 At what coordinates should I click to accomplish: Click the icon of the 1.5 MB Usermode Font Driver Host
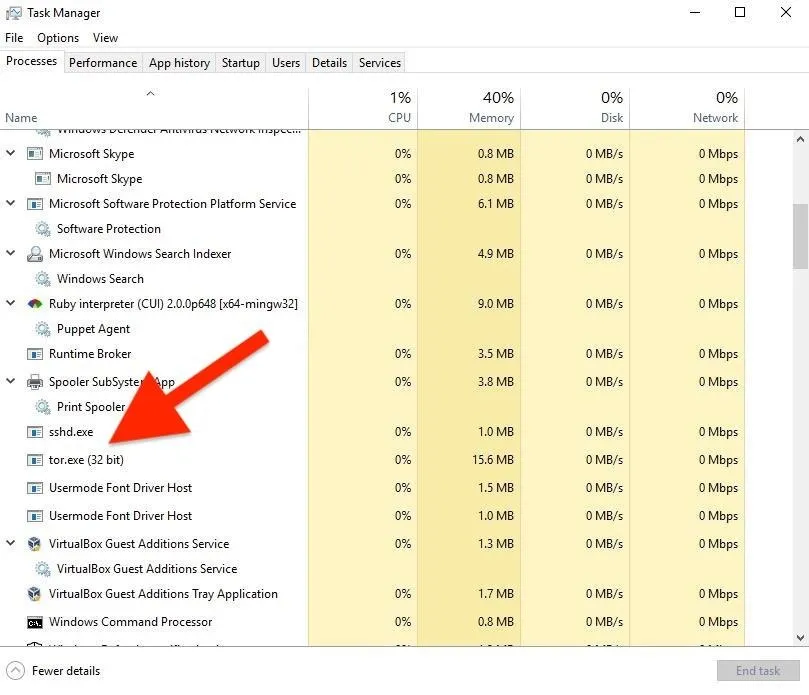pyautogui.click(x=35, y=488)
